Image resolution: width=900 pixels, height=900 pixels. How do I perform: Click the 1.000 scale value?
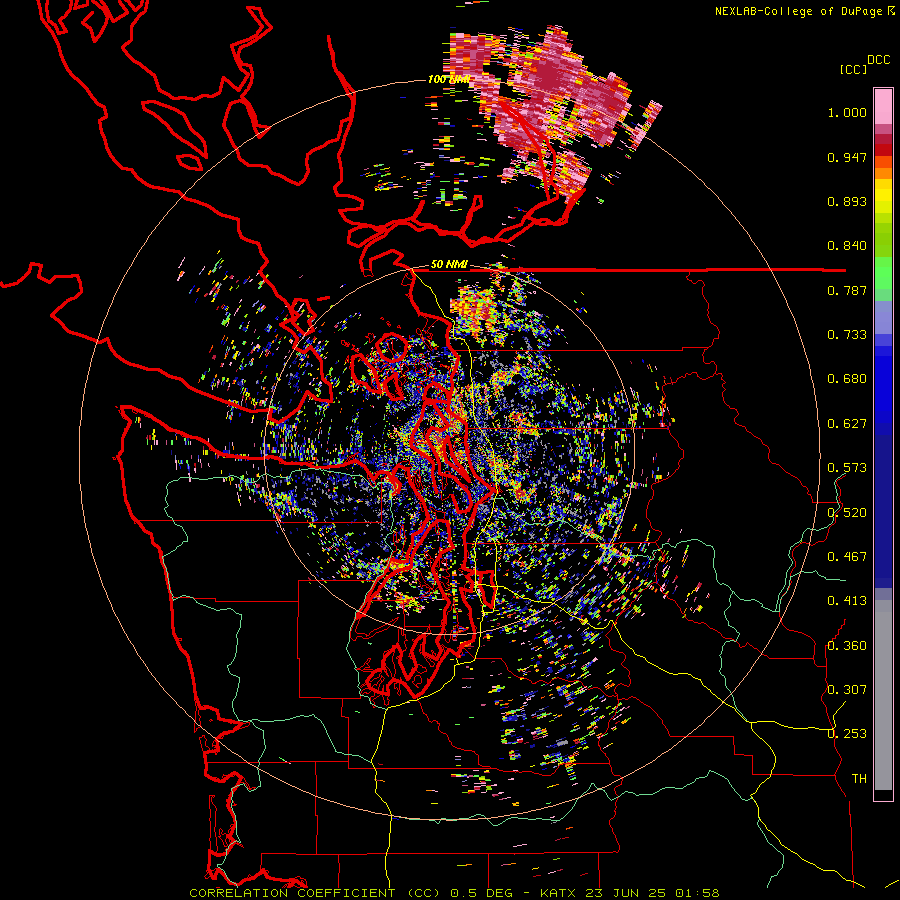point(847,113)
